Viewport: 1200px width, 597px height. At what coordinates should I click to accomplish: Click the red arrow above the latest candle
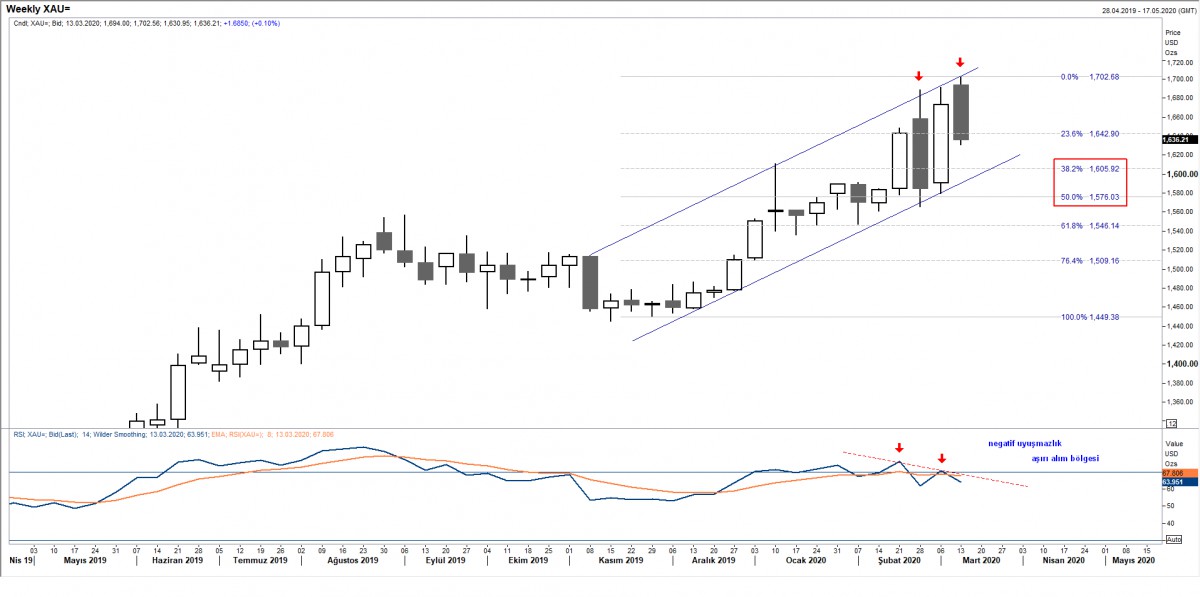coord(960,64)
